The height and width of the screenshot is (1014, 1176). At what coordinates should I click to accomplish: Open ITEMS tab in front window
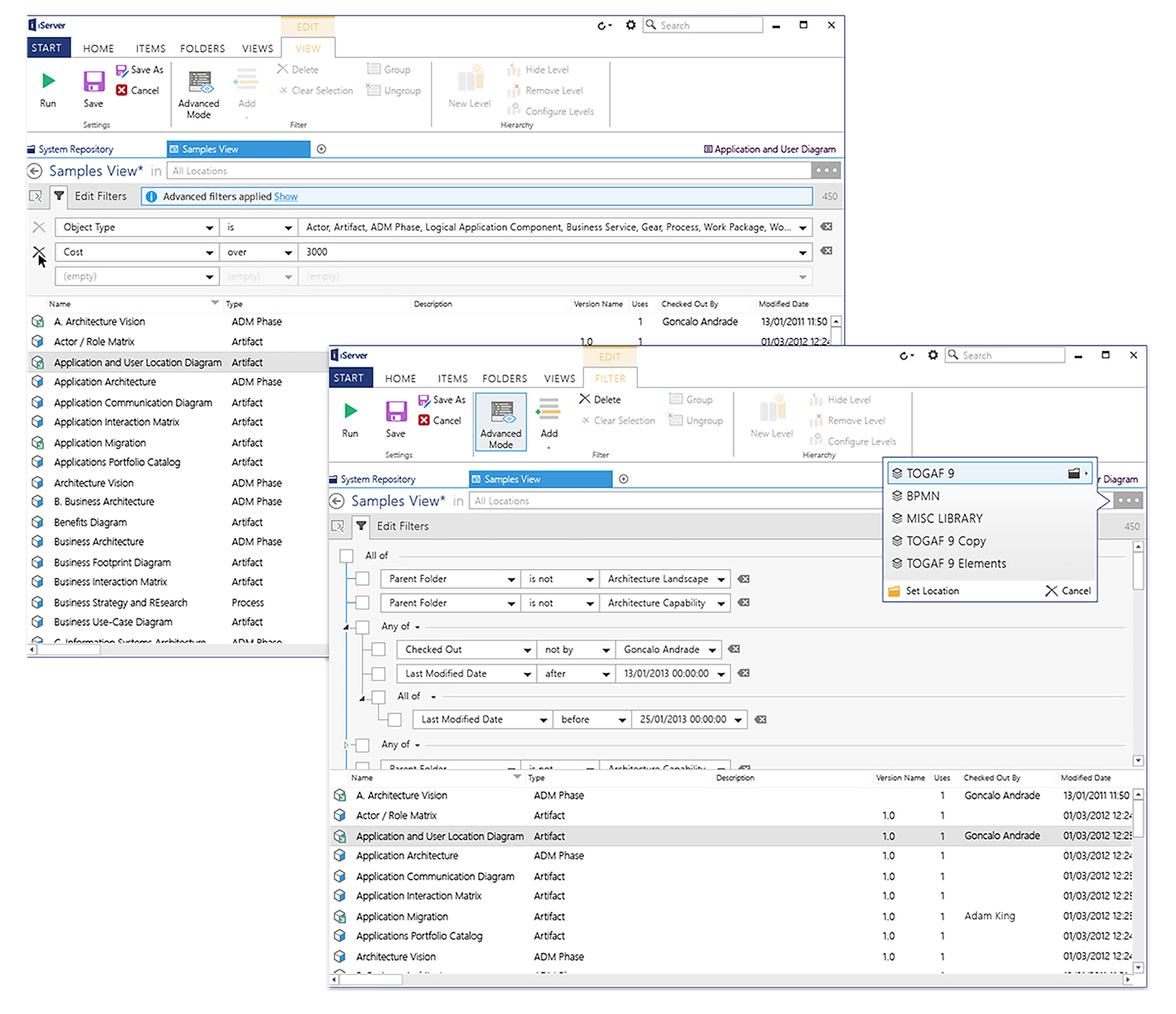click(452, 379)
